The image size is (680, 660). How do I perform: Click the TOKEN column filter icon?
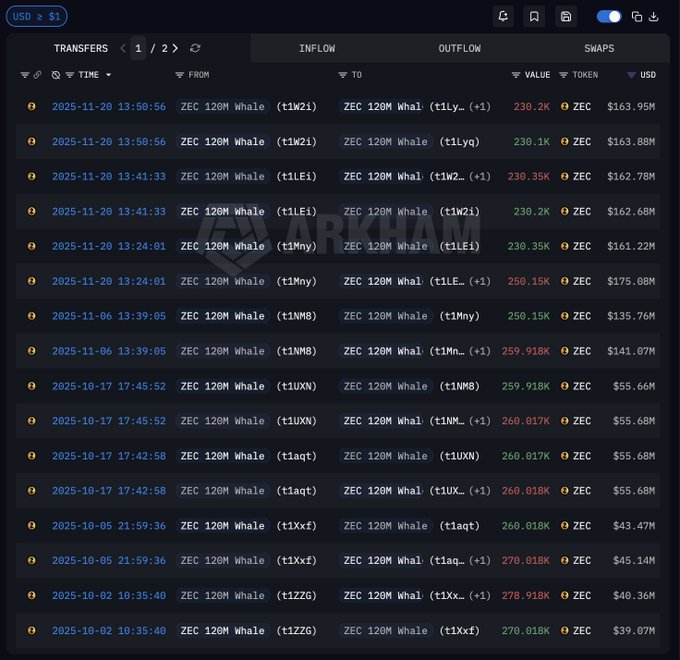pos(563,75)
